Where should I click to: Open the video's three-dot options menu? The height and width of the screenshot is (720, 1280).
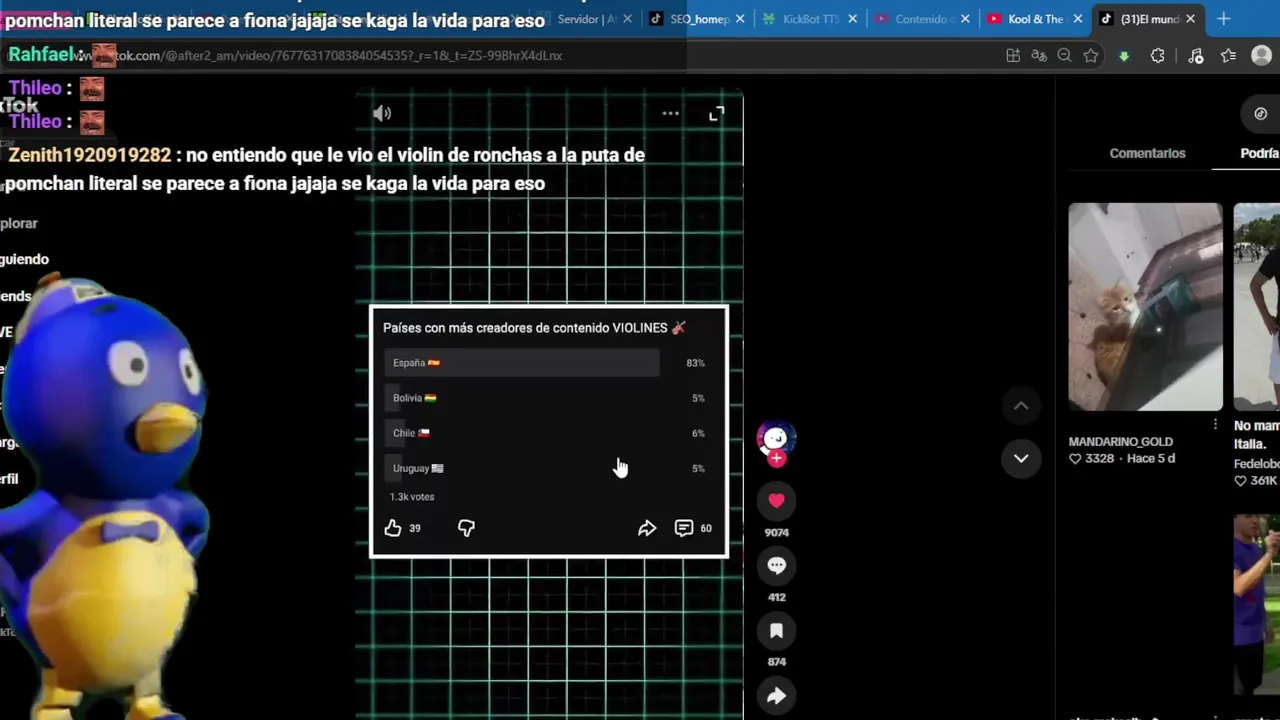point(670,114)
